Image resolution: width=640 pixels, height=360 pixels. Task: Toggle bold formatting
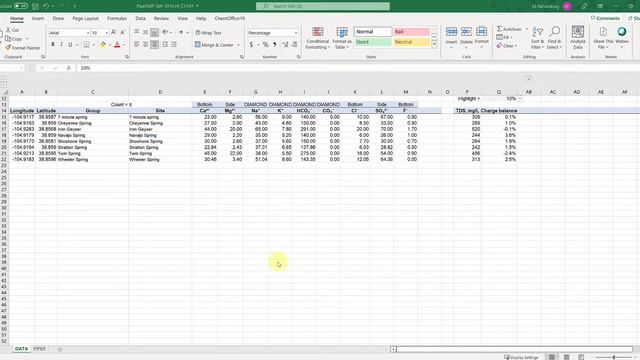(53, 44)
